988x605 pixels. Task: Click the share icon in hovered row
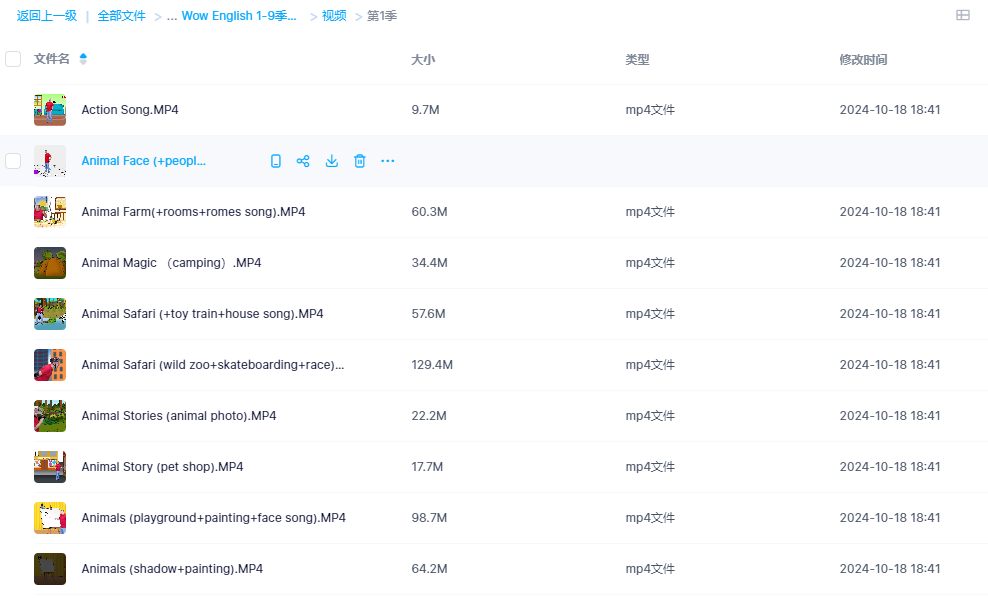(303, 161)
